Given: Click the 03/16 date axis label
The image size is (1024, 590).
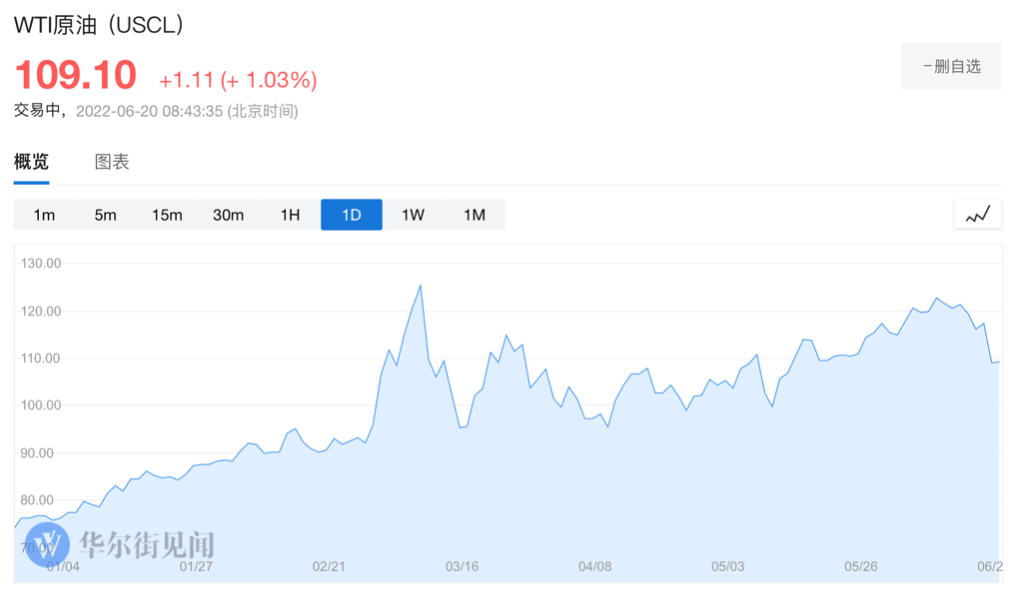Looking at the screenshot, I should click(462, 566).
